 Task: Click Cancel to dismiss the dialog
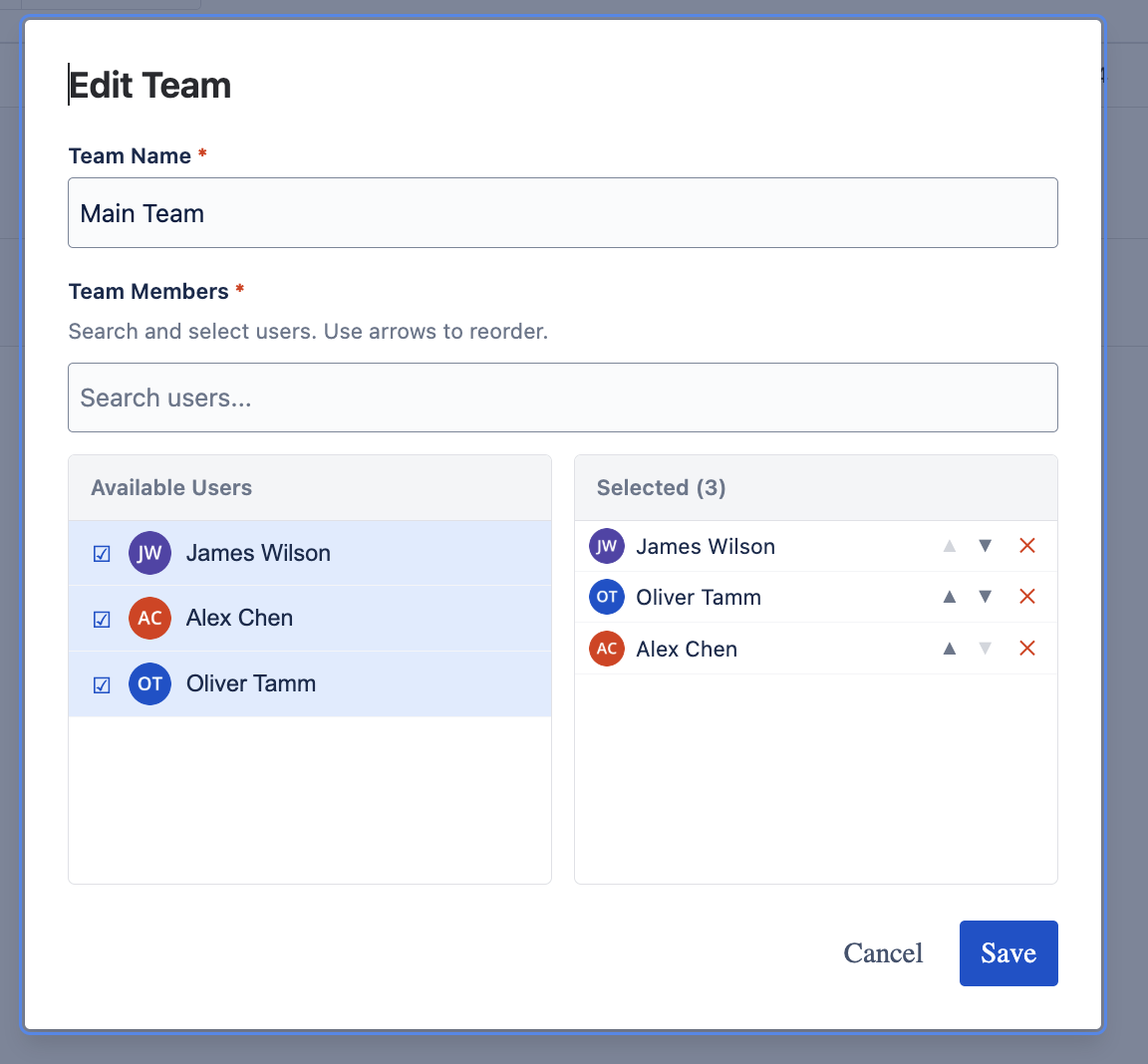[x=882, y=952]
